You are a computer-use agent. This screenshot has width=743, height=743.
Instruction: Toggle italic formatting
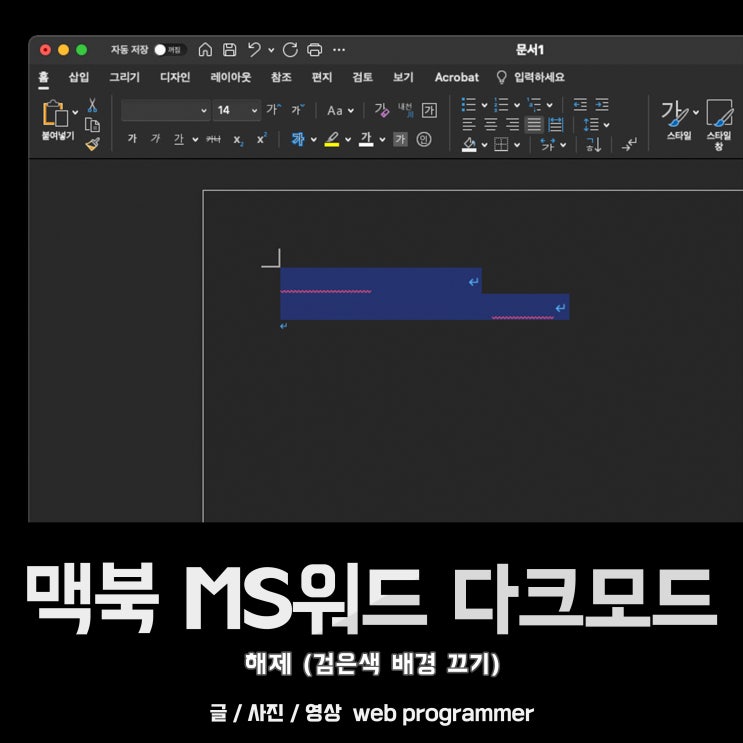click(155, 138)
